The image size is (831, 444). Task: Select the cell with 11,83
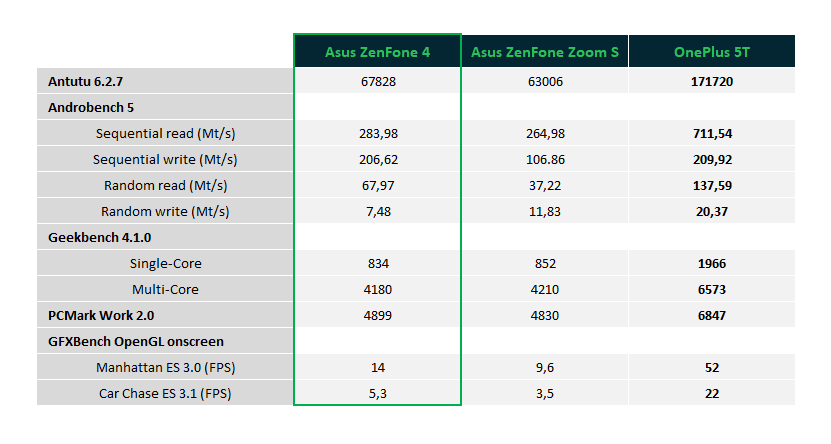(x=545, y=211)
